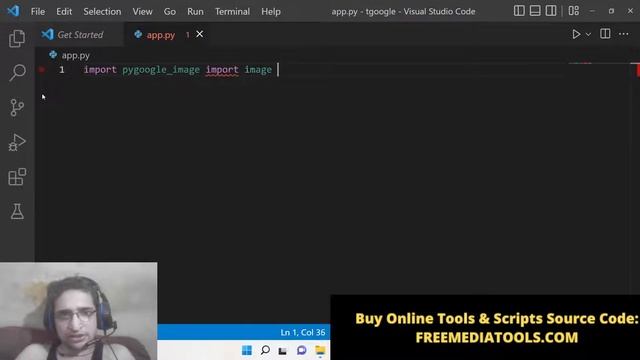Viewport: 640px width, 360px height.
Task: Open the Chat app in taskbar
Action: click(x=302, y=350)
